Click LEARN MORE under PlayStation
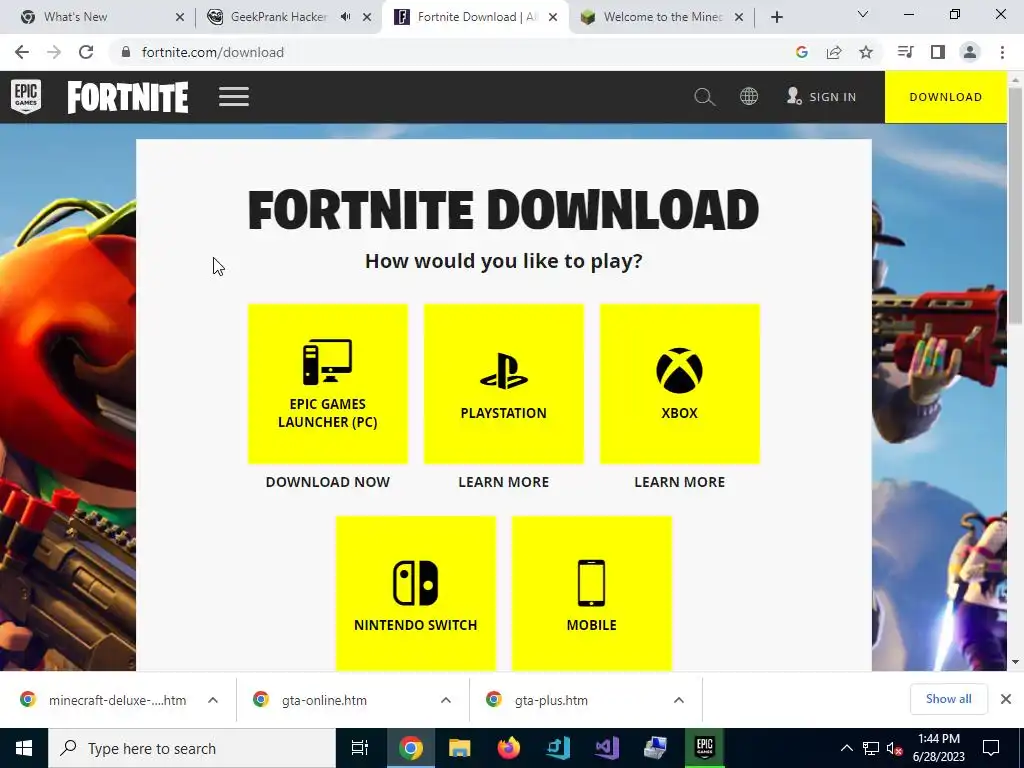Screen dimensions: 1024x768 504,482
